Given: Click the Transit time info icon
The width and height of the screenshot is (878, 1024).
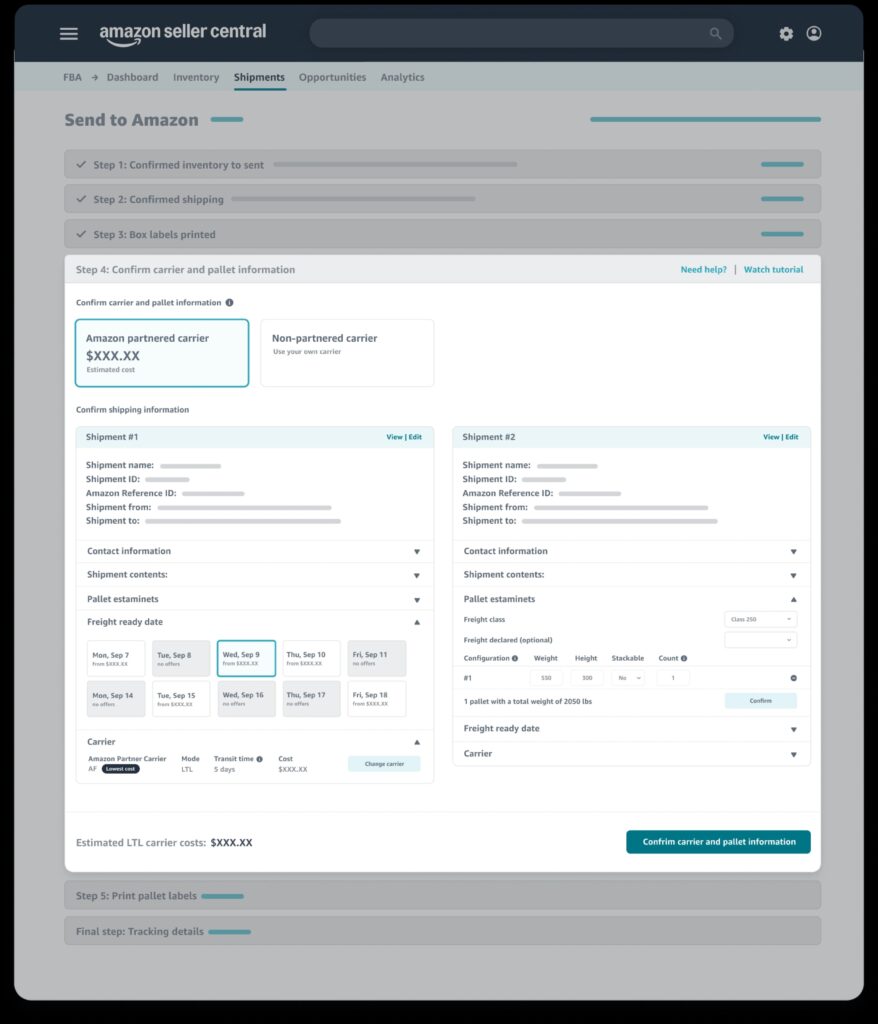Looking at the screenshot, I should (259, 759).
